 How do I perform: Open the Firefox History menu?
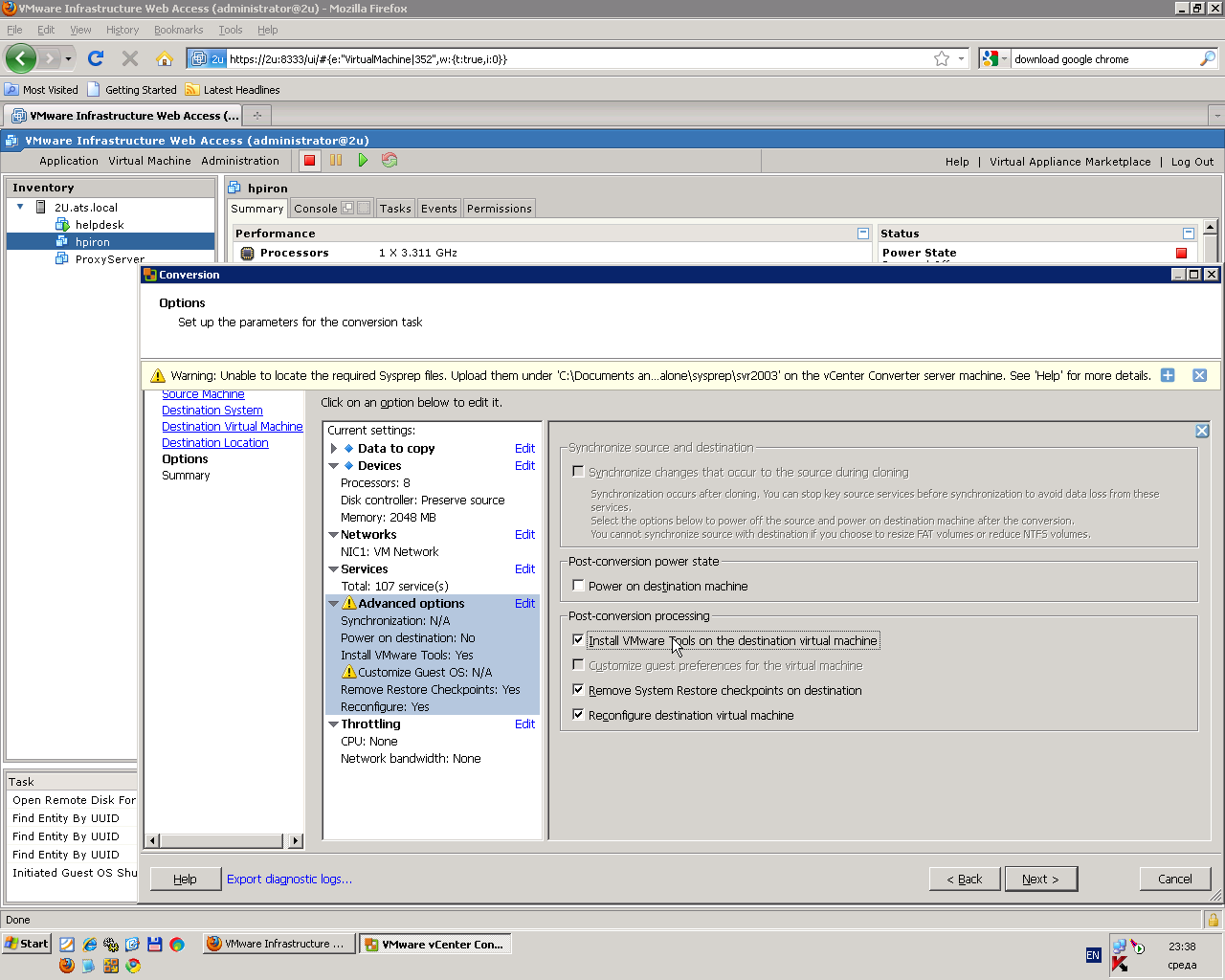pyautogui.click(x=122, y=30)
